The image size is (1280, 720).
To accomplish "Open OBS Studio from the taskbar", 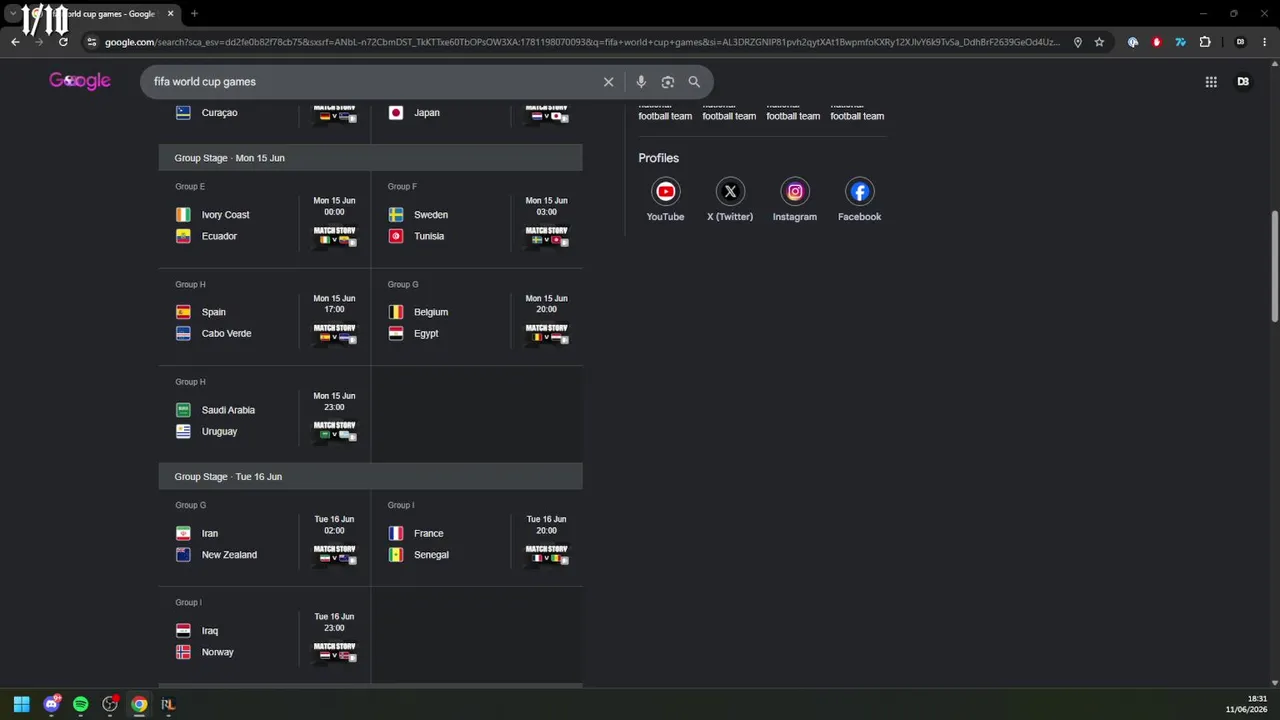I will (x=110, y=704).
